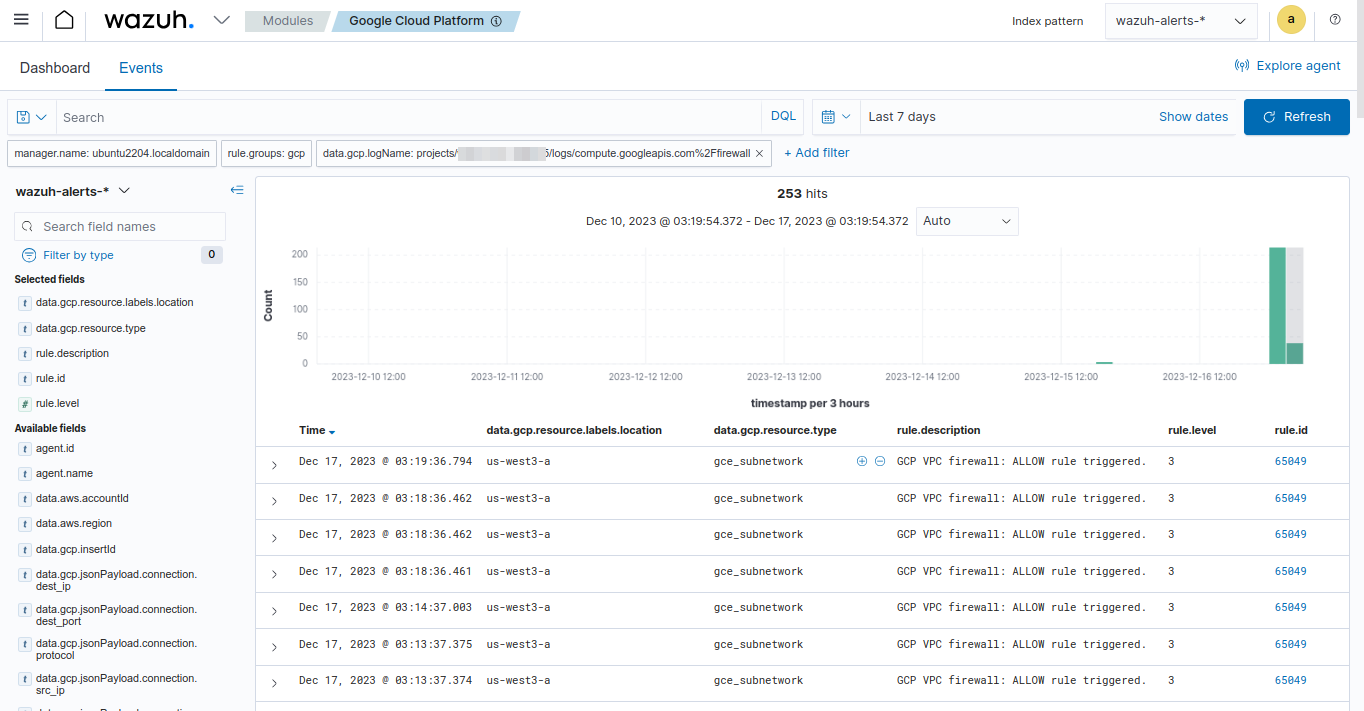This screenshot has height=711, width=1364.
Task: Select data.gcp.jsonPayload.connection.dest_port field
Action: coord(116,615)
